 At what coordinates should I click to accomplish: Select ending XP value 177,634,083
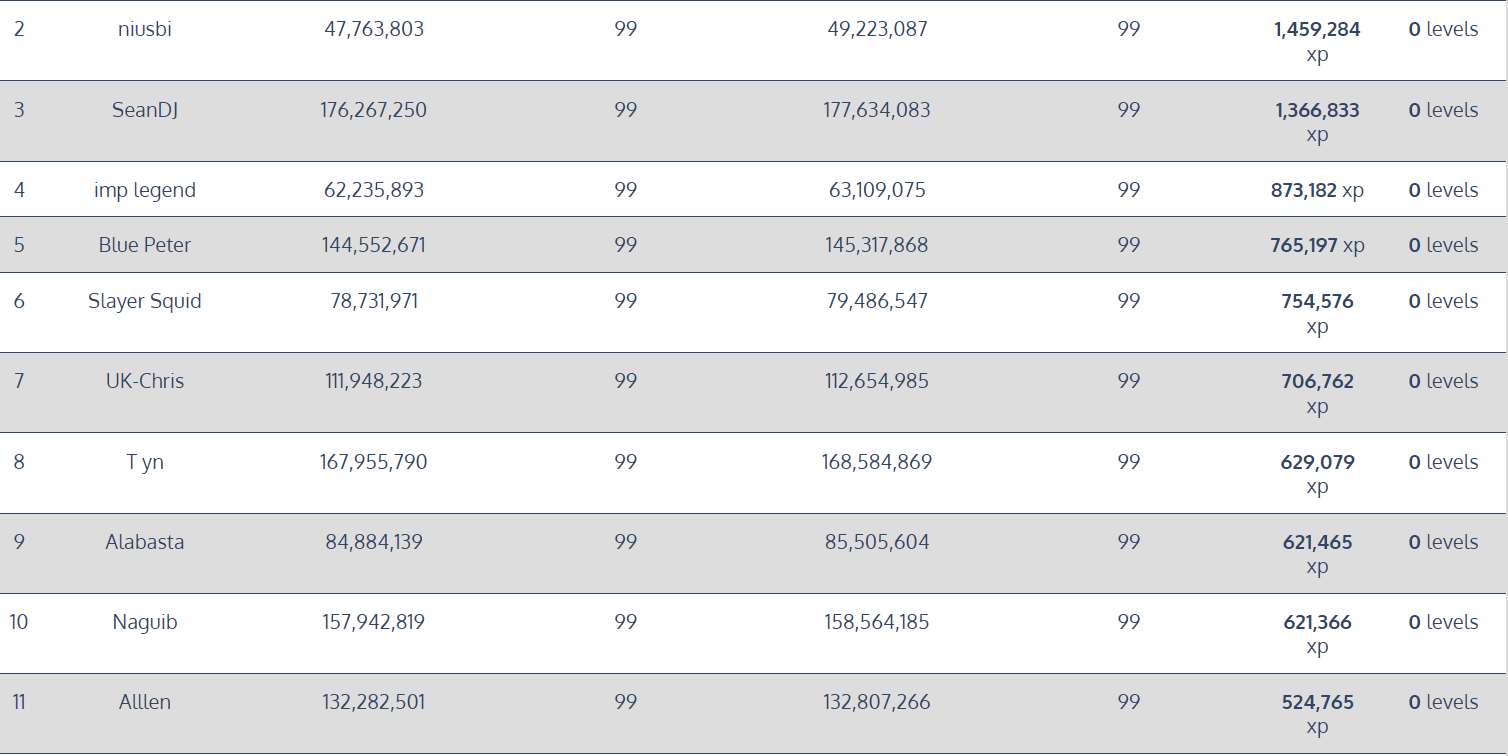click(877, 110)
